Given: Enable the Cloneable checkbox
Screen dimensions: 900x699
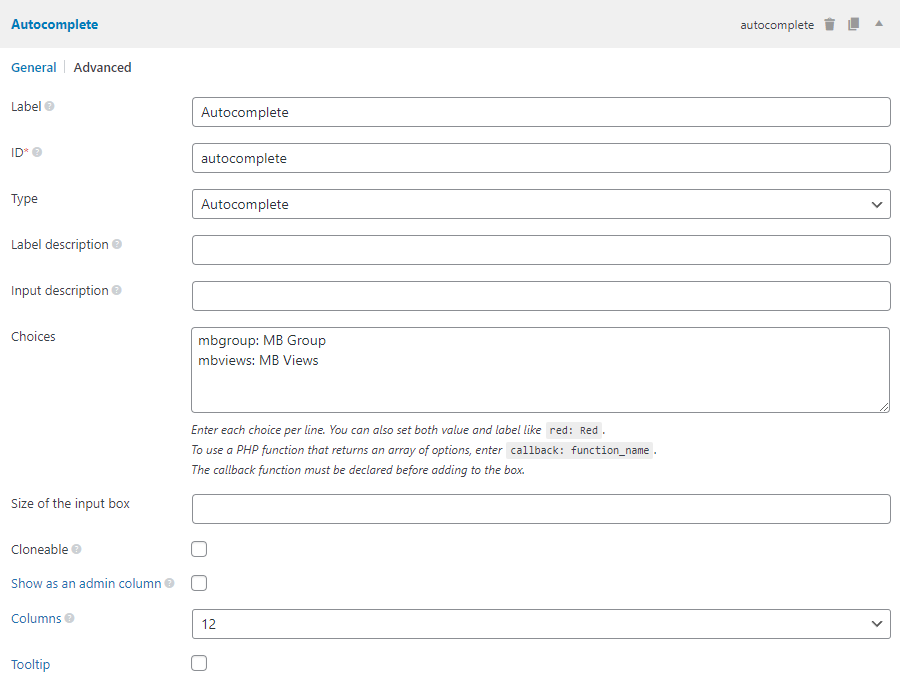Looking at the screenshot, I should tap(199, 549).
